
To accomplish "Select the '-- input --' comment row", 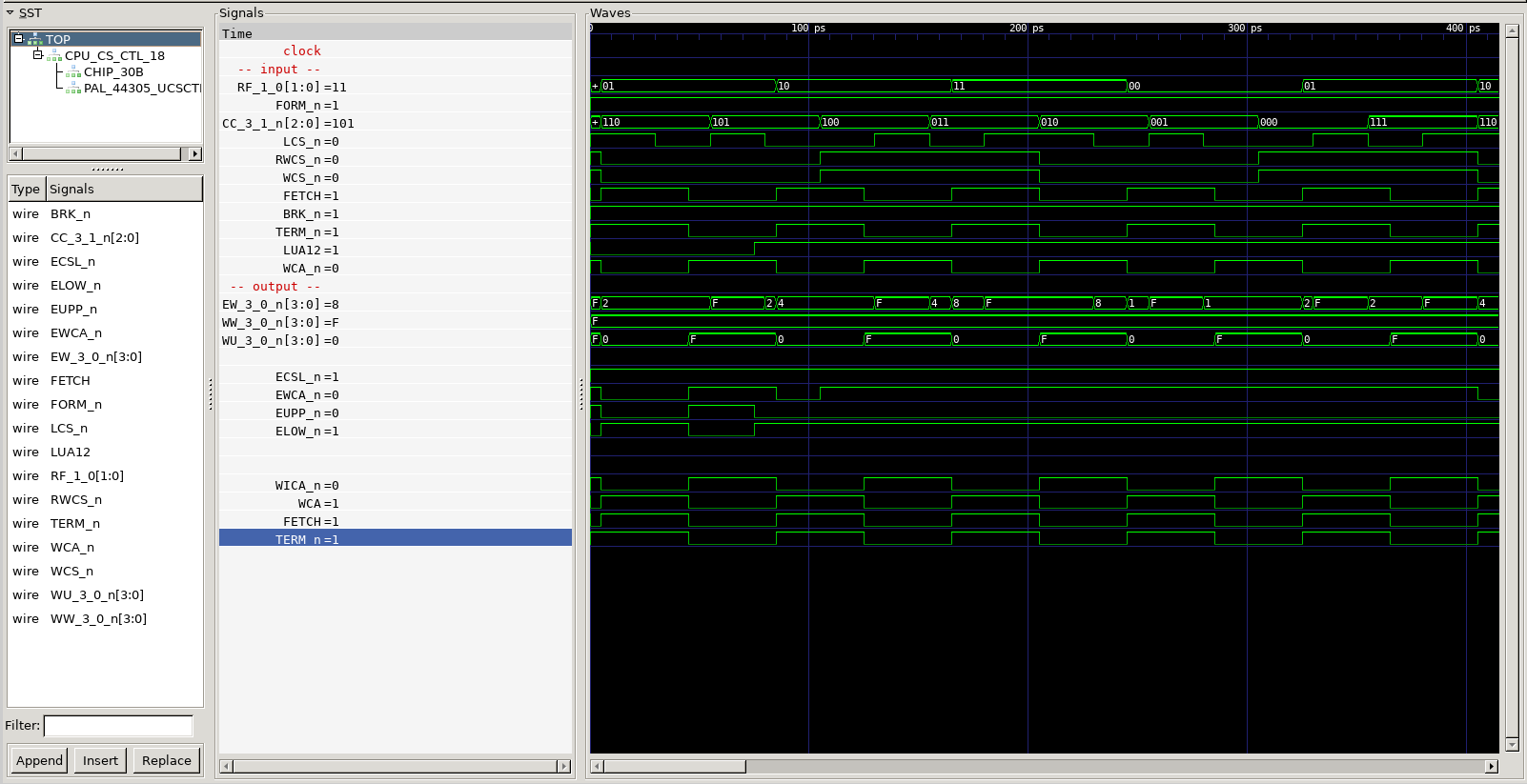I will (396, 70).
